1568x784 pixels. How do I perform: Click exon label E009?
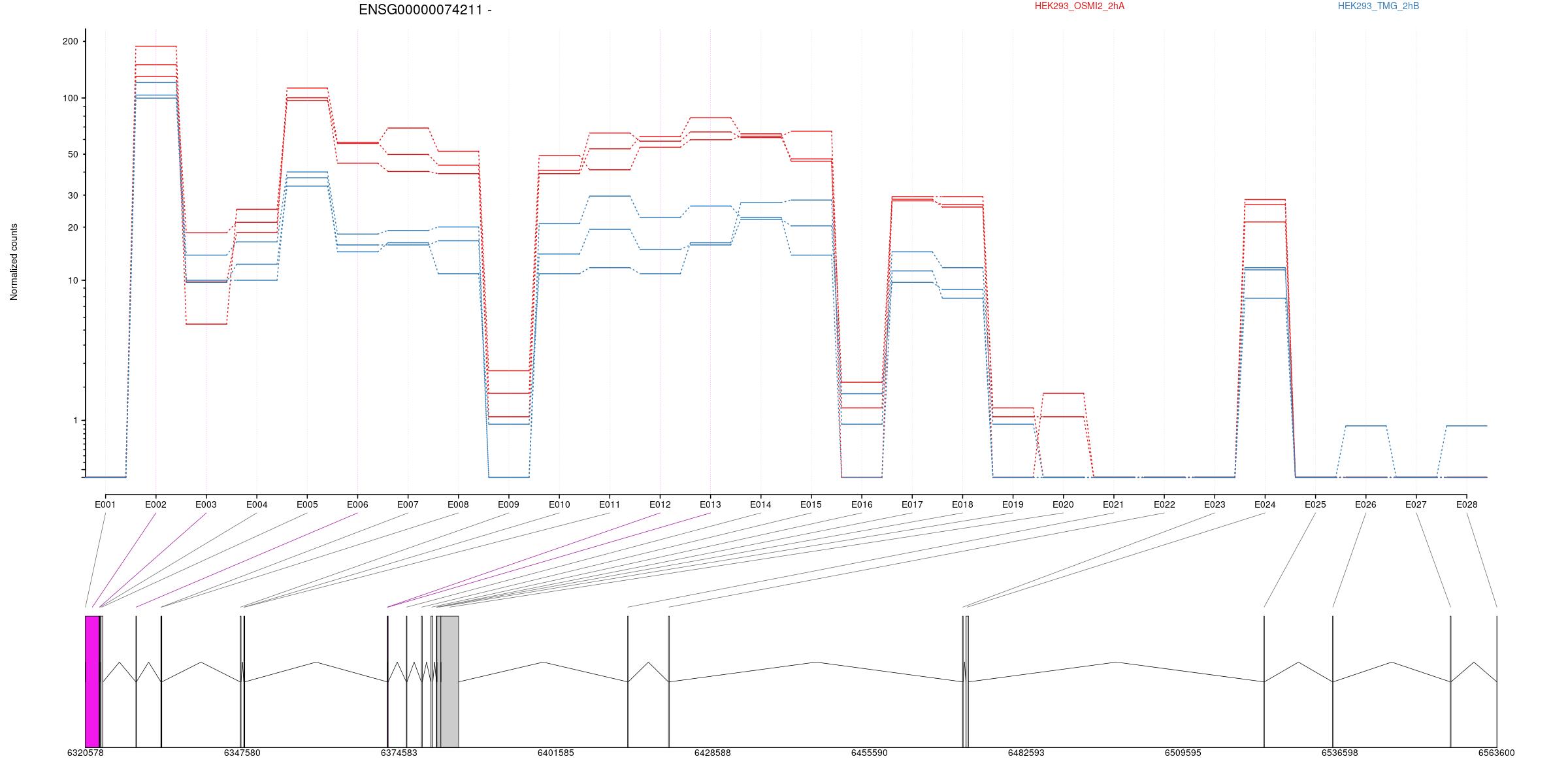click(508, 504)
